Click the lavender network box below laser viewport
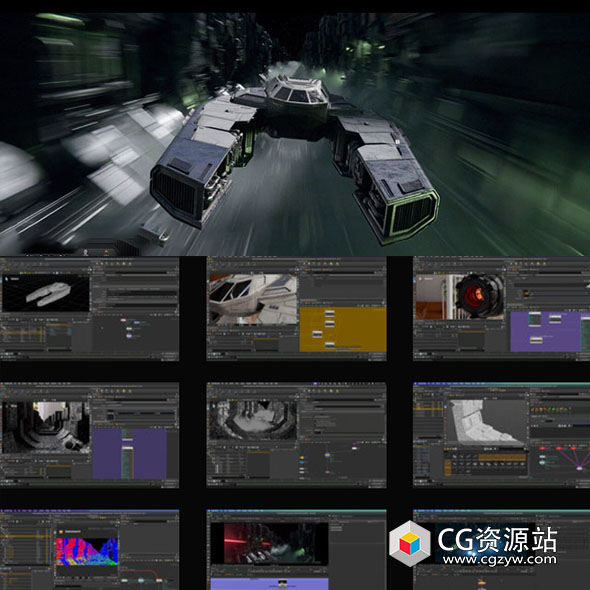The height and width of the screenshot is (590, 590). click(x=269, y=584)
